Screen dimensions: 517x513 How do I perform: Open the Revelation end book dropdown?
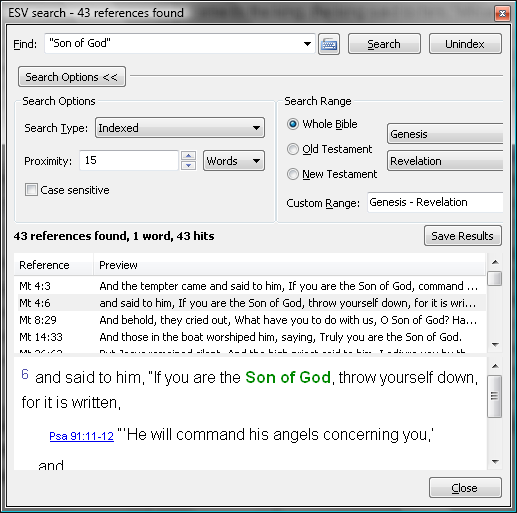click(x=445, y=161)
